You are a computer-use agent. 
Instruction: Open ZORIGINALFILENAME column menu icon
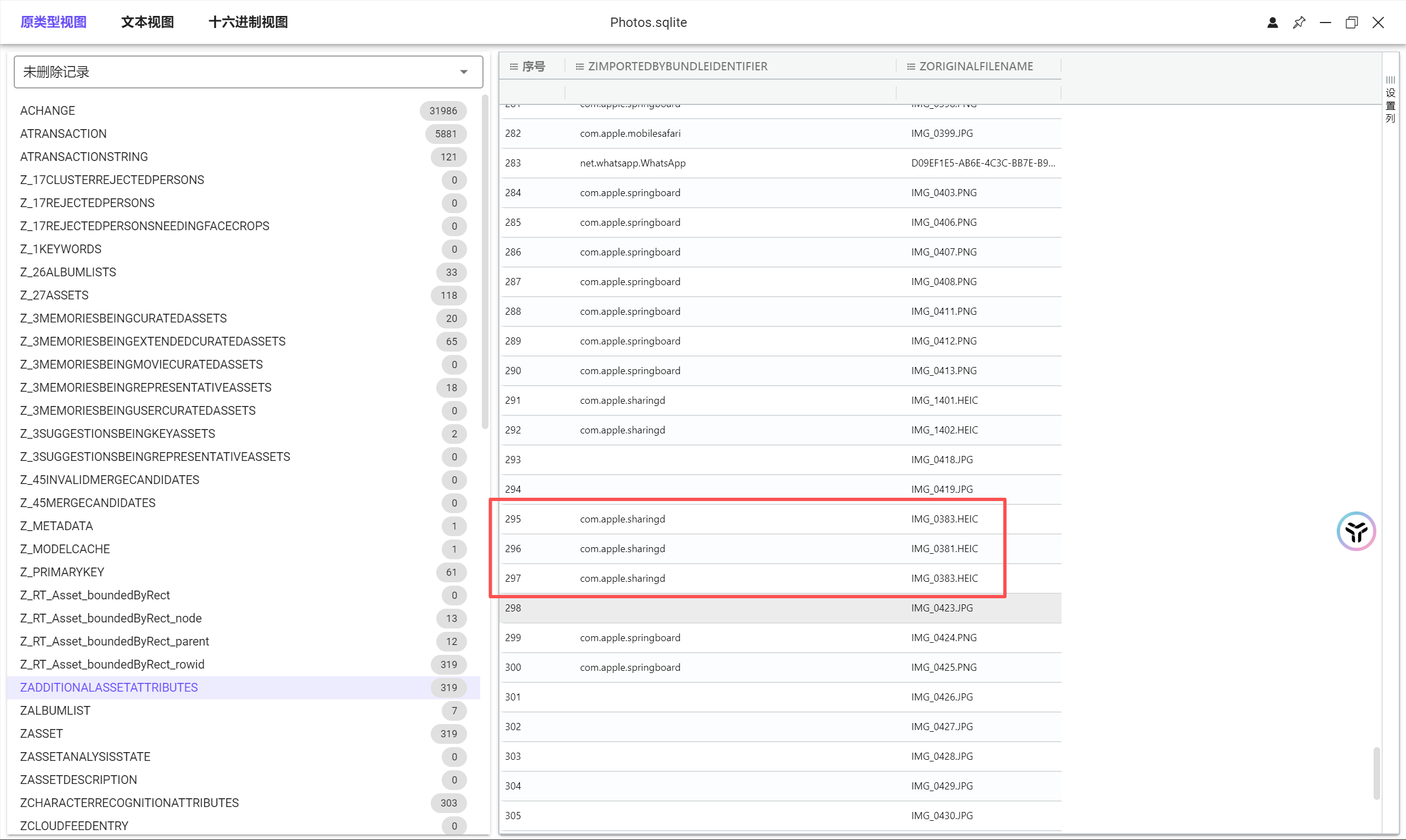(x=910, y=67)
